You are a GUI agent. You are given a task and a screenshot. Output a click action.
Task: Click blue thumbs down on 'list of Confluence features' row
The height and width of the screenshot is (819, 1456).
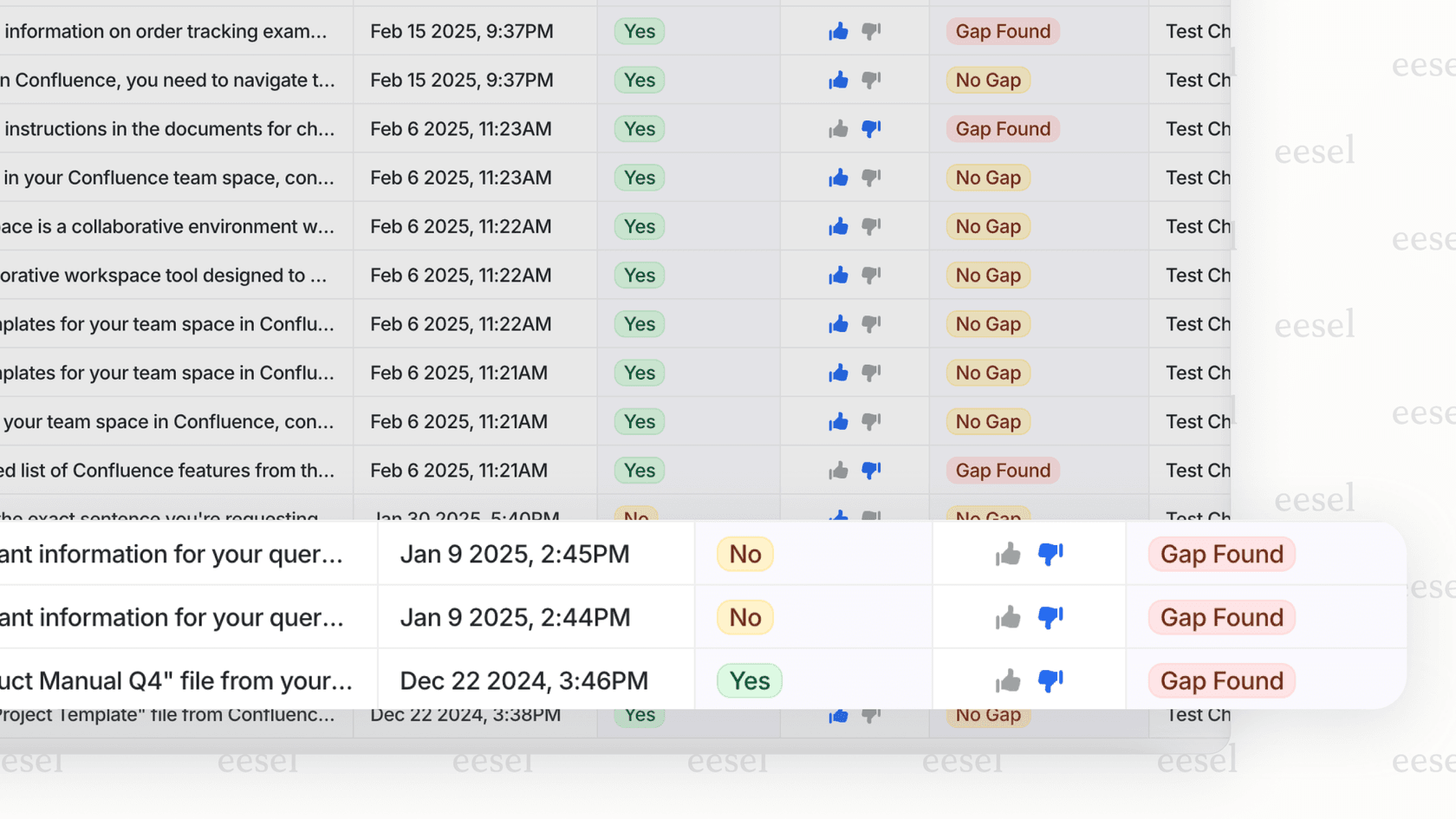coord(871,471)
